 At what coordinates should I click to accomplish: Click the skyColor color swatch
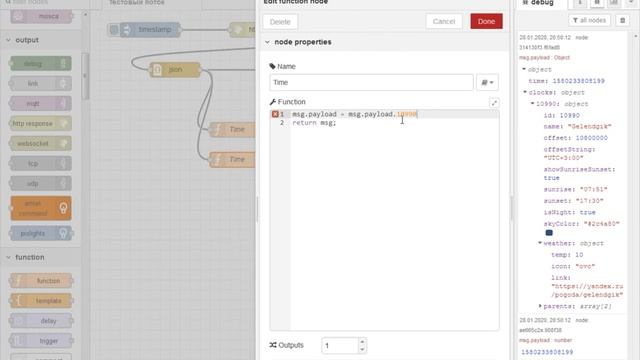tap(549, 233)
